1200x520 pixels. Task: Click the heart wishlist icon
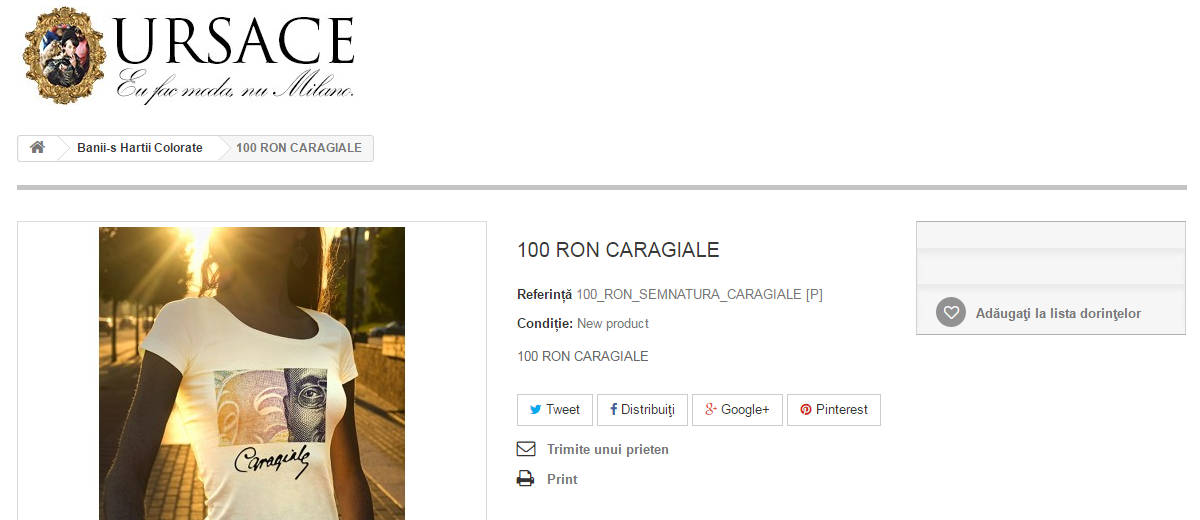point(951,313)
